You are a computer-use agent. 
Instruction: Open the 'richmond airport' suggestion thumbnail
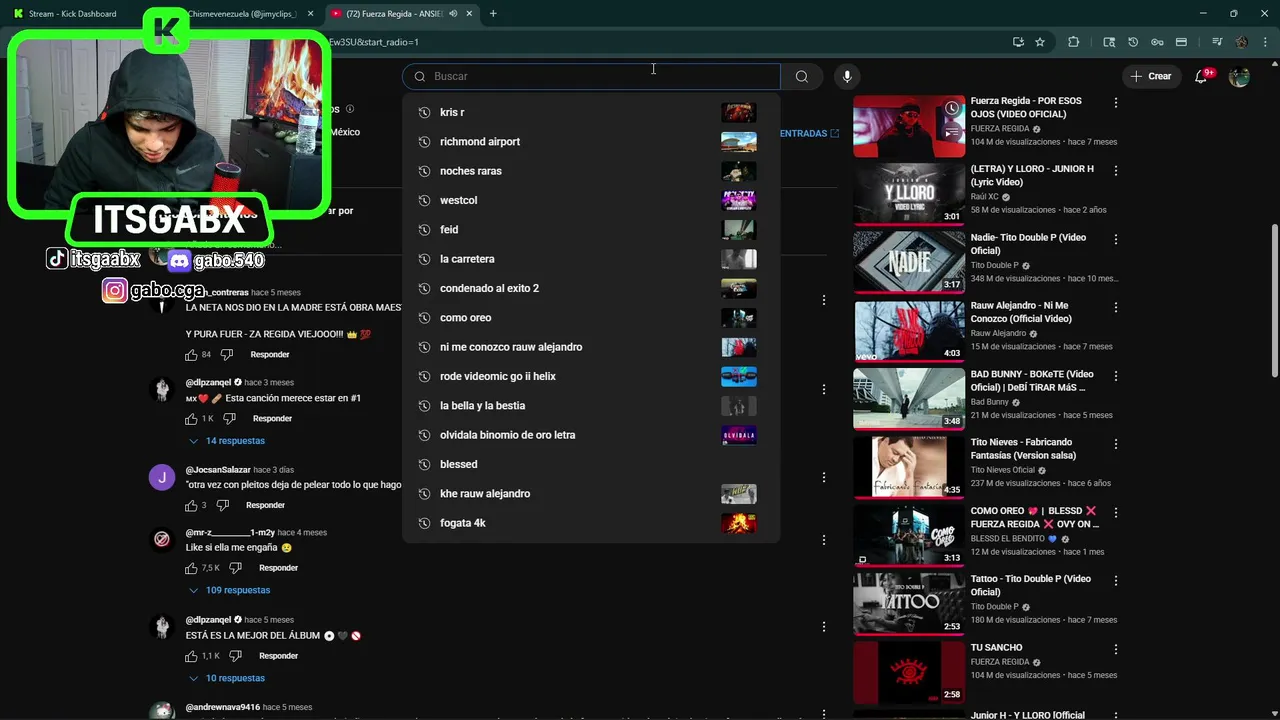[739, 141]
